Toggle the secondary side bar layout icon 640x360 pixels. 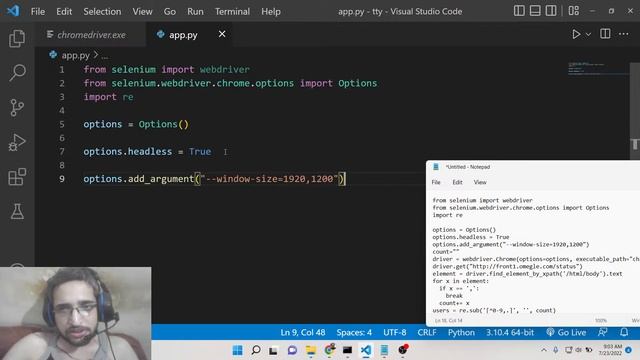[x=551, y=11]
